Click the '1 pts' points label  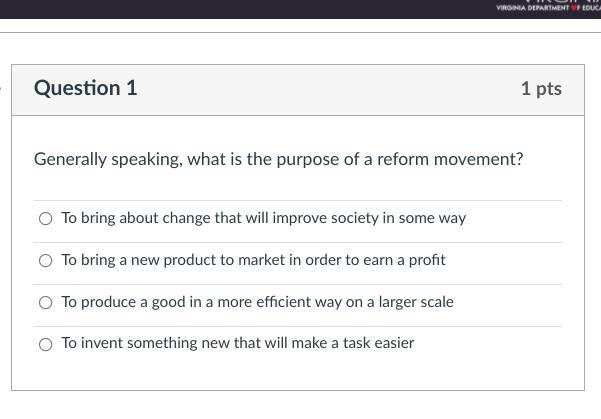(541, 89)
